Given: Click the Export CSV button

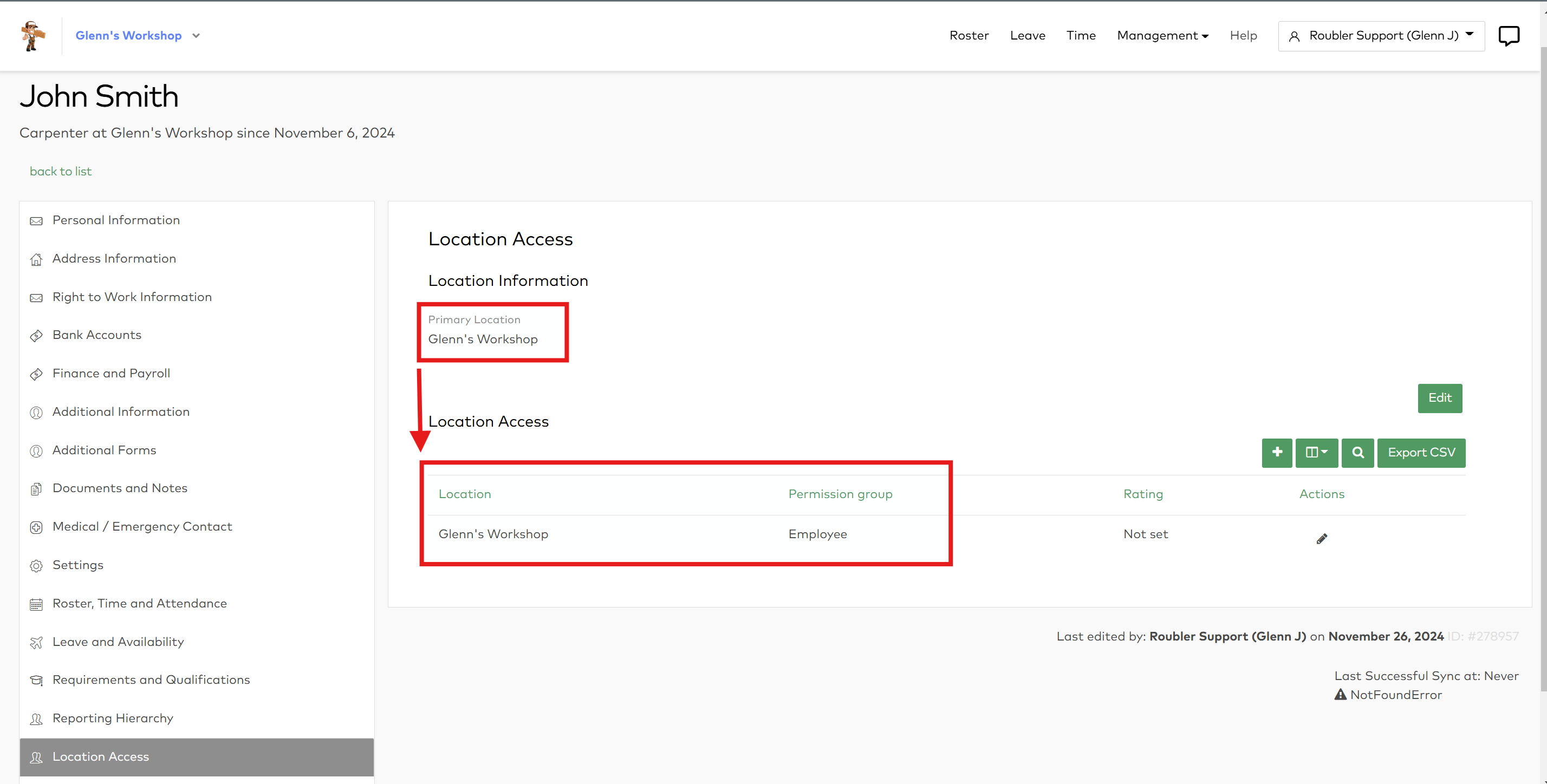Looking at the screenshot, I should pyautogui.click(x=1421, y=452).
